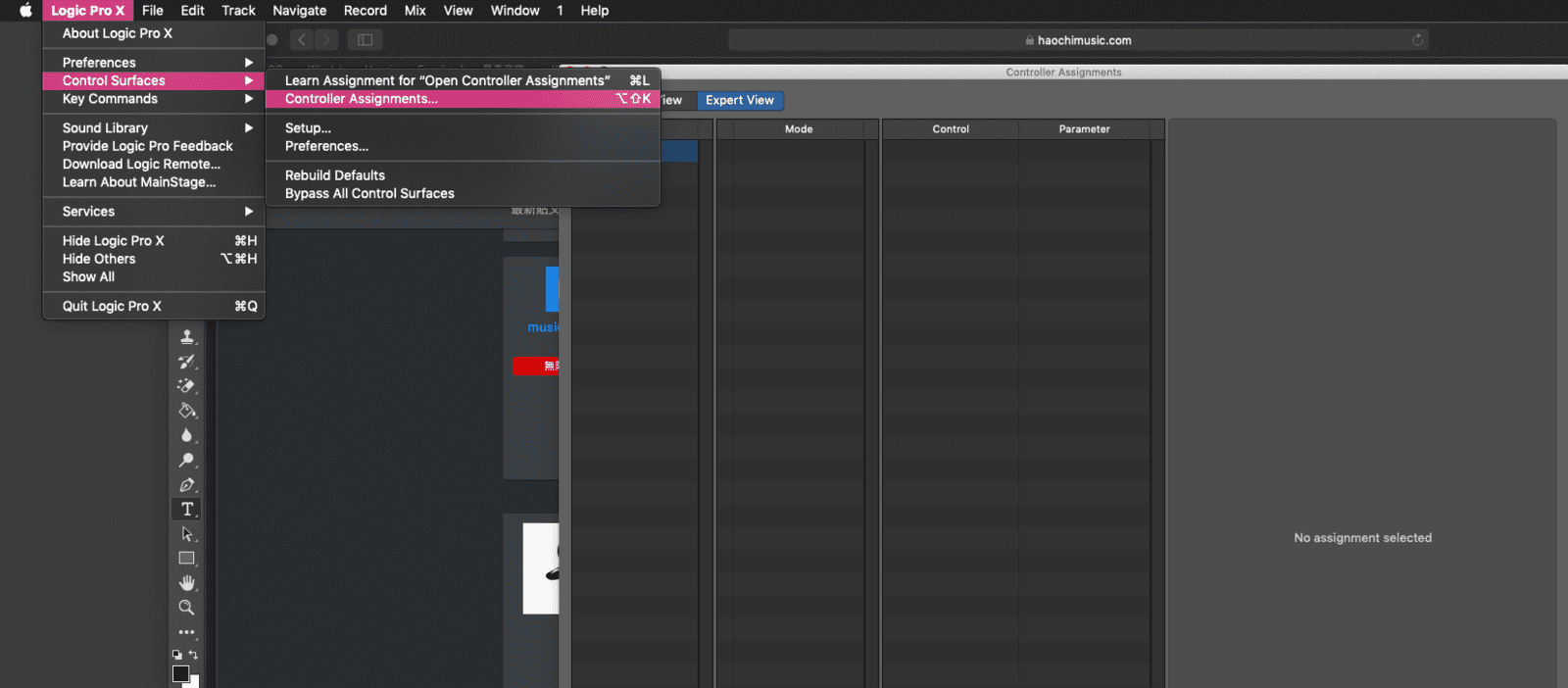The width and height of the screenshot is (1568, 688).
Task: Choose Learn About MainStage…
Action: 154,182
